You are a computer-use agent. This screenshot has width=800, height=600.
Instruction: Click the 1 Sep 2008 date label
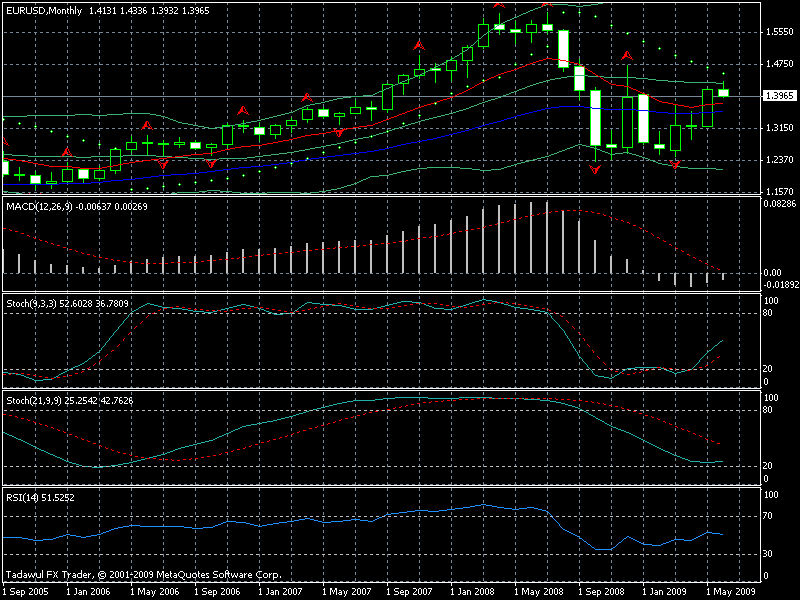(601, 592)
